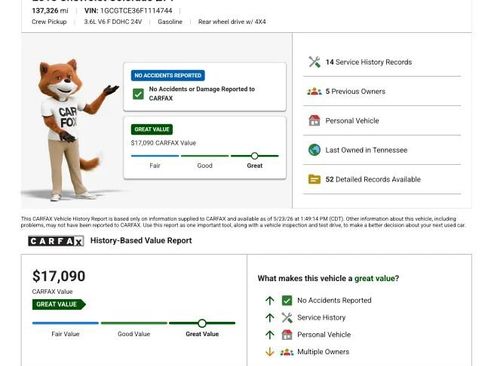488x366 pixels.
Task: Click the 137,326 mi mileage text
Action: click(50, 11)
